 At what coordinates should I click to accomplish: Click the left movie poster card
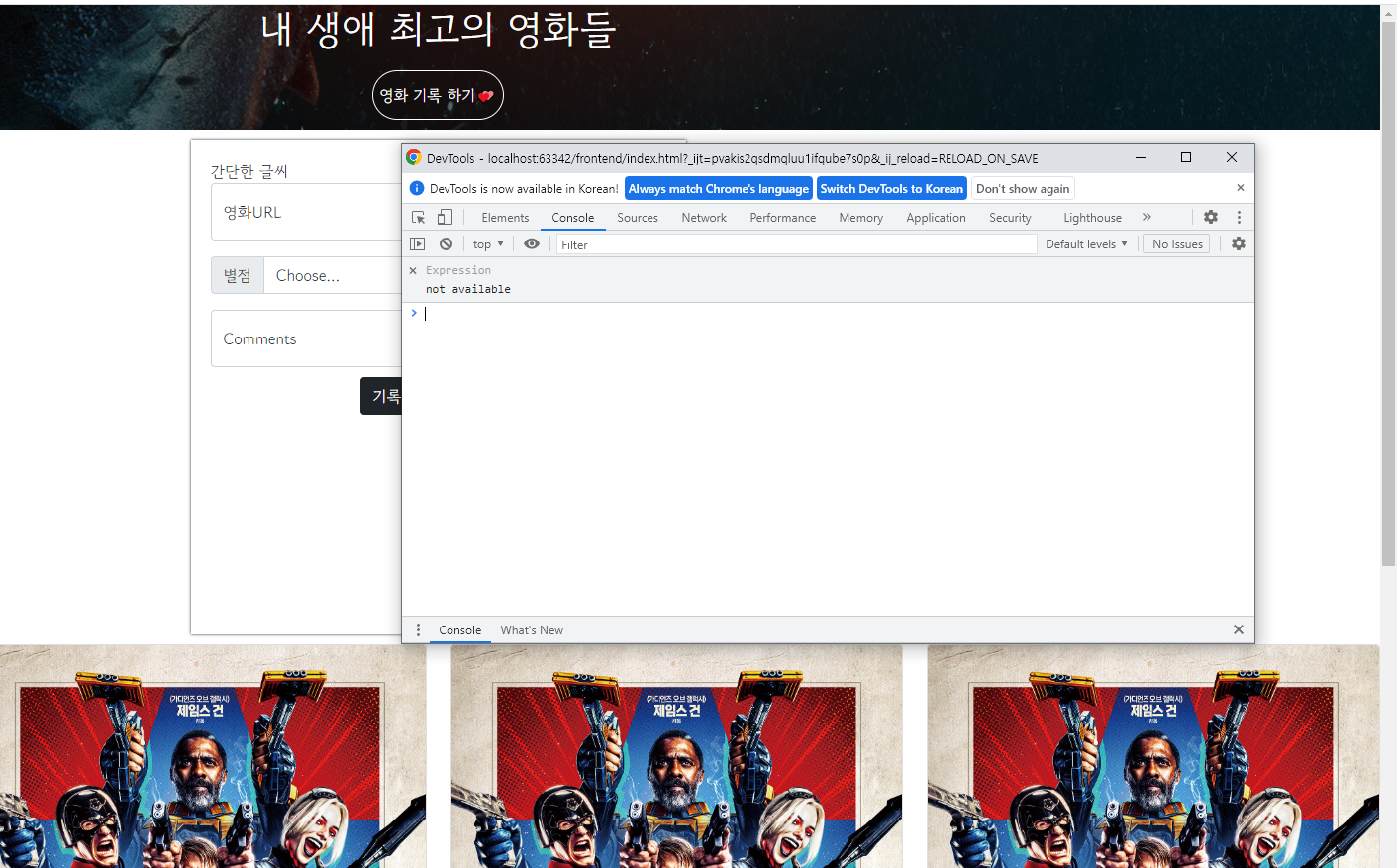(x=213, y=757)
